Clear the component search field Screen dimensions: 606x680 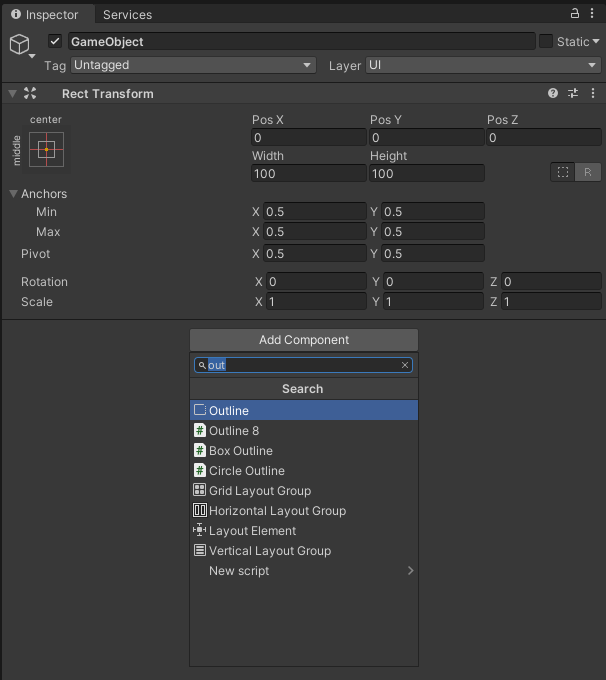coord(405,365)
